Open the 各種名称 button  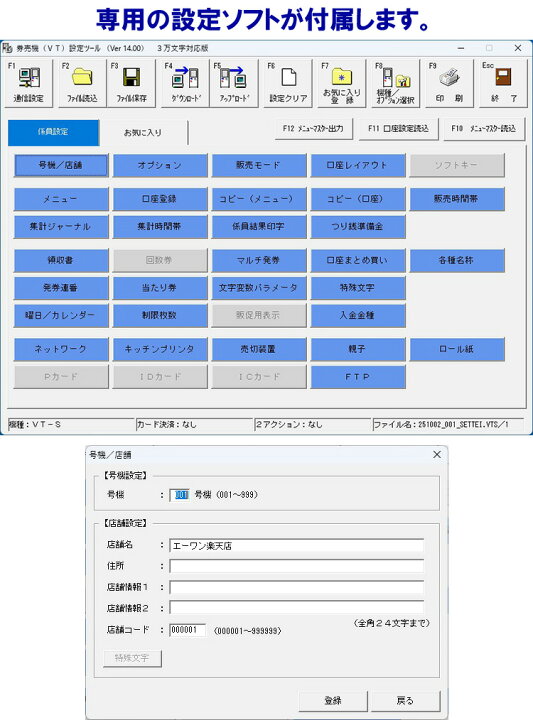[x=457, y=261]
